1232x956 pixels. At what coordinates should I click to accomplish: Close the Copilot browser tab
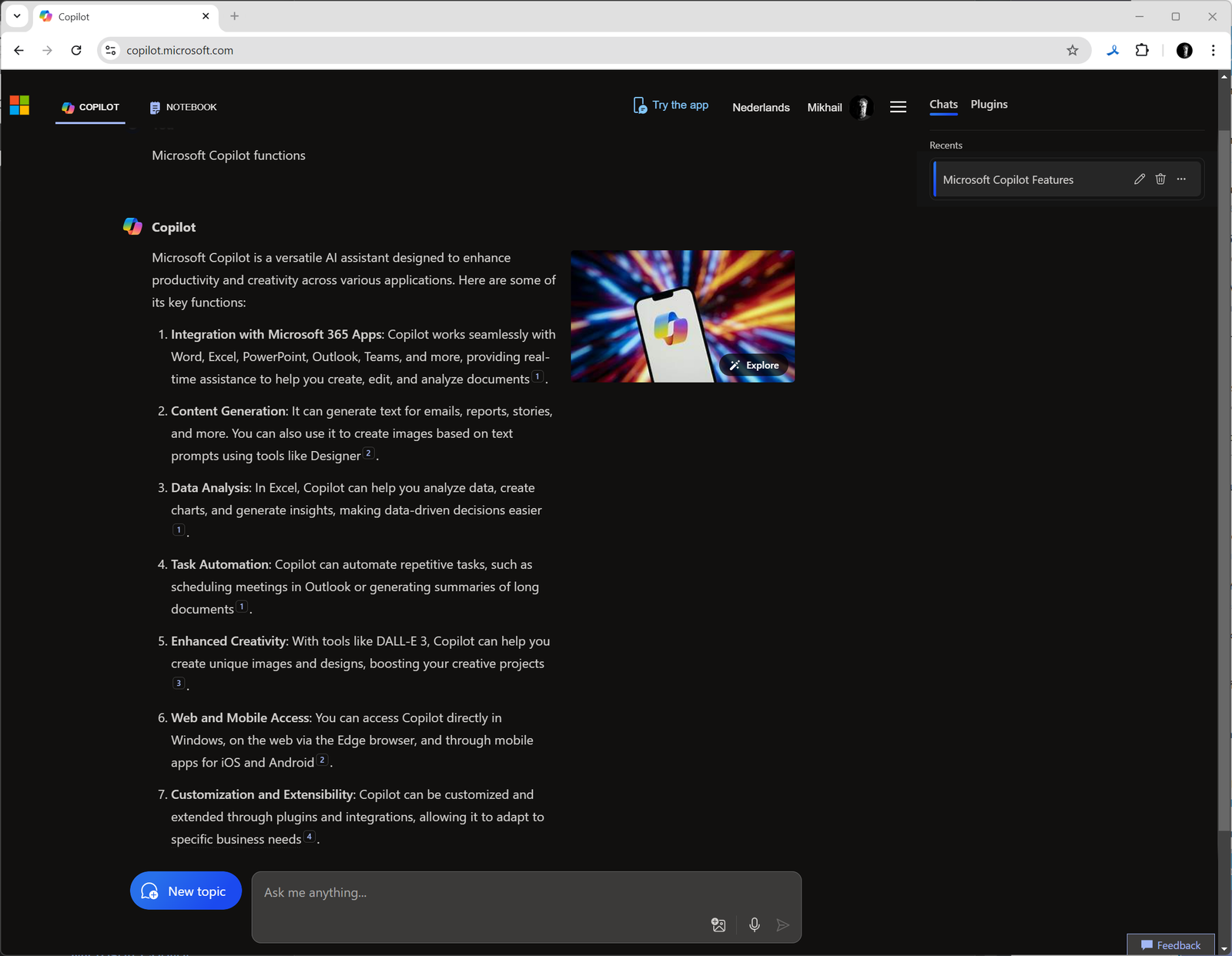206,16
